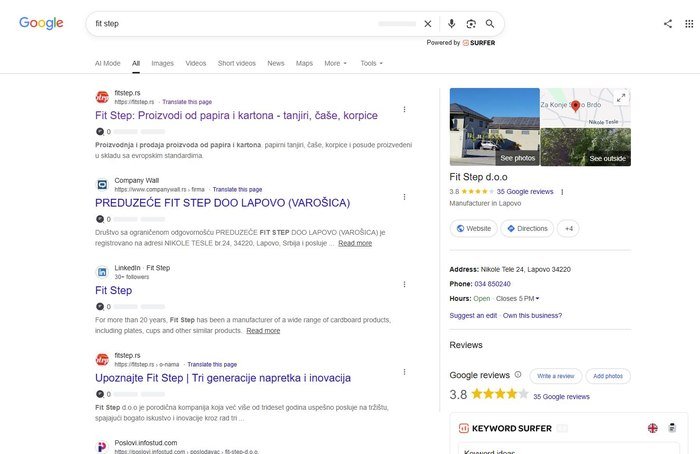The width and height of the screenshot is (700, 454).
Task: Select the All results tab
Action: coord(136,63)
